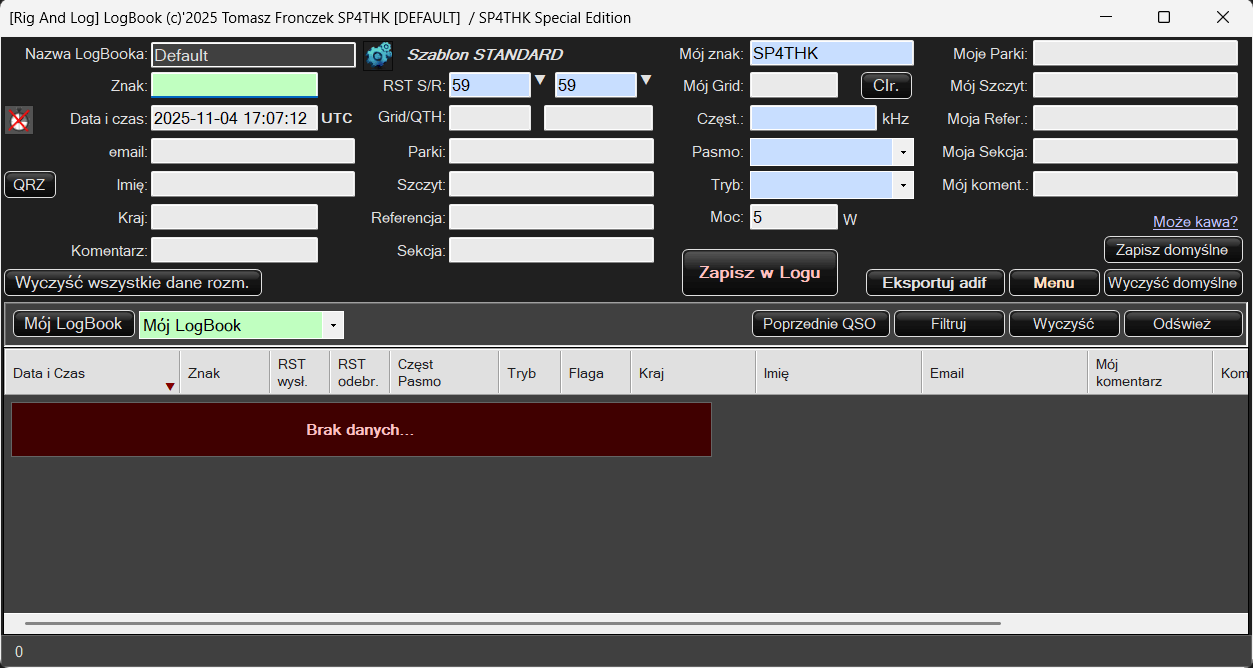Open the Może kawa? link
The height and width of the screenshot is (668, 1253).
pyautogui.click(x=1195, y=222)
